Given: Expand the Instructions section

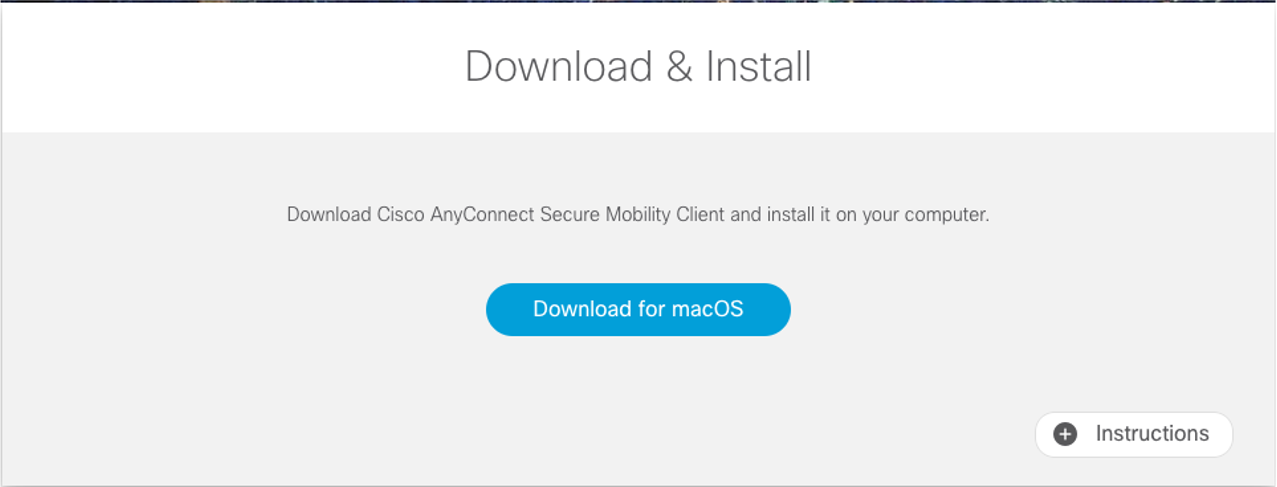Looking at the screenshot, I should click(1134, 434).
